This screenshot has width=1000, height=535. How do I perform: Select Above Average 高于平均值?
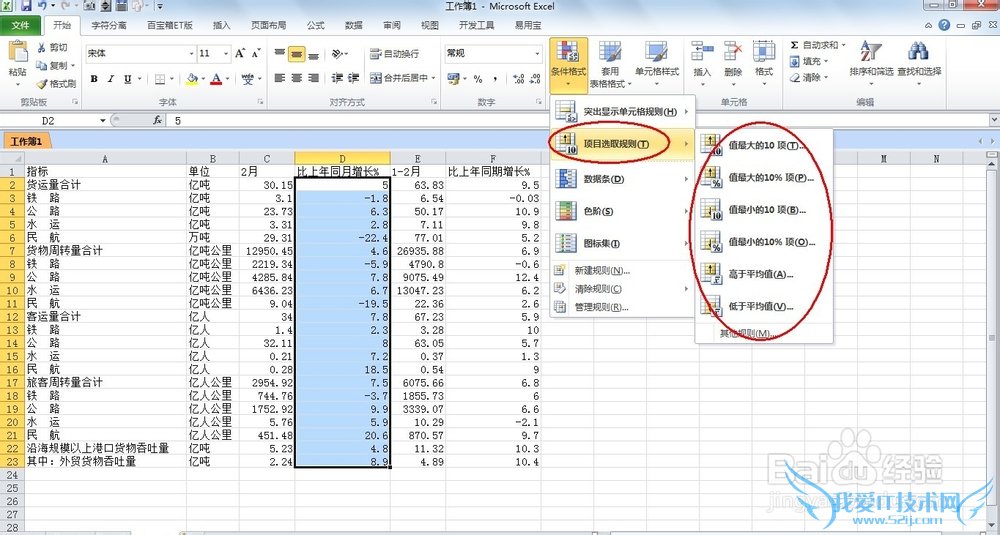(x=764, y=274)
